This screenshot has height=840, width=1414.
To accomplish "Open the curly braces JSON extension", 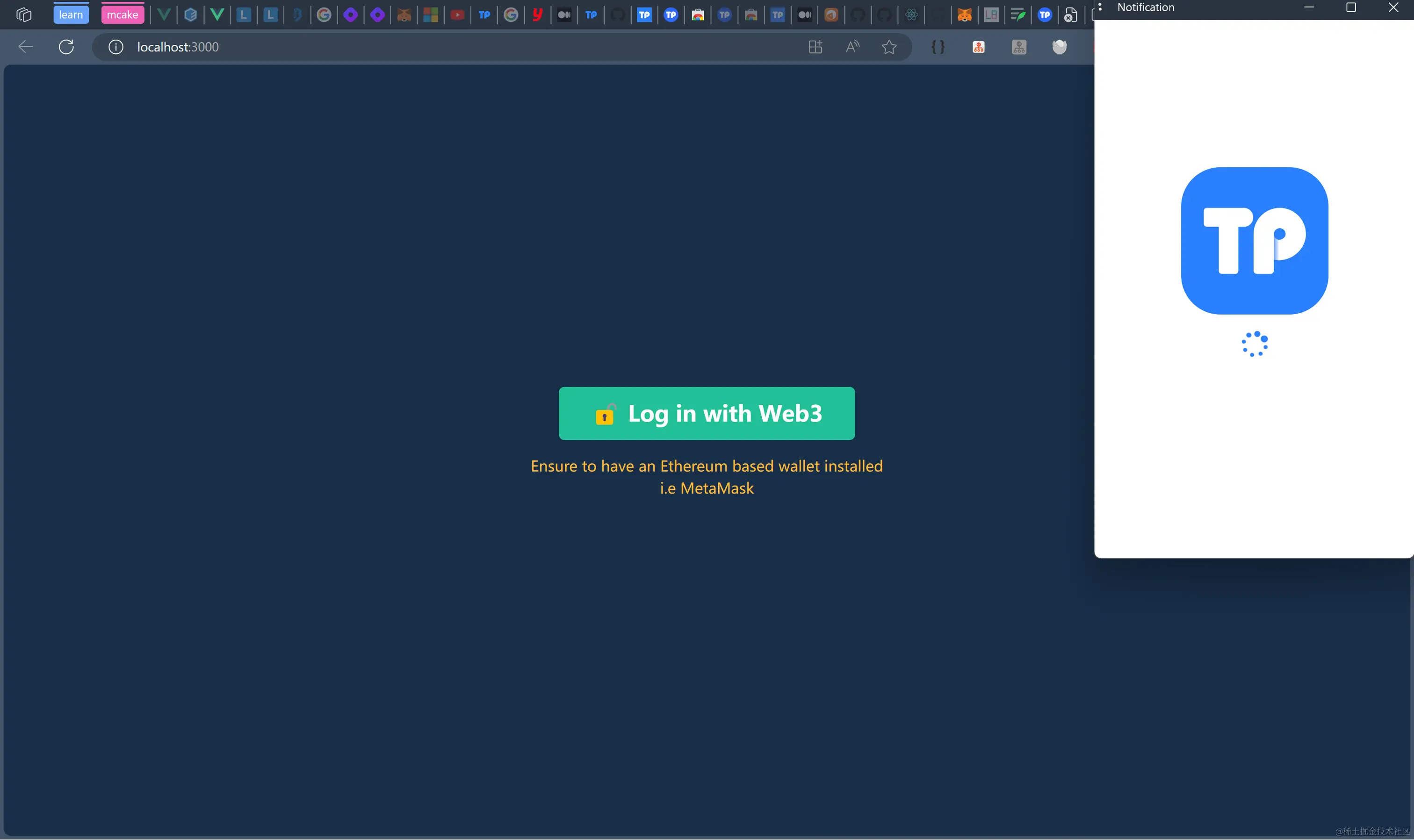I will pyautogui.click(x=938, y=47).
